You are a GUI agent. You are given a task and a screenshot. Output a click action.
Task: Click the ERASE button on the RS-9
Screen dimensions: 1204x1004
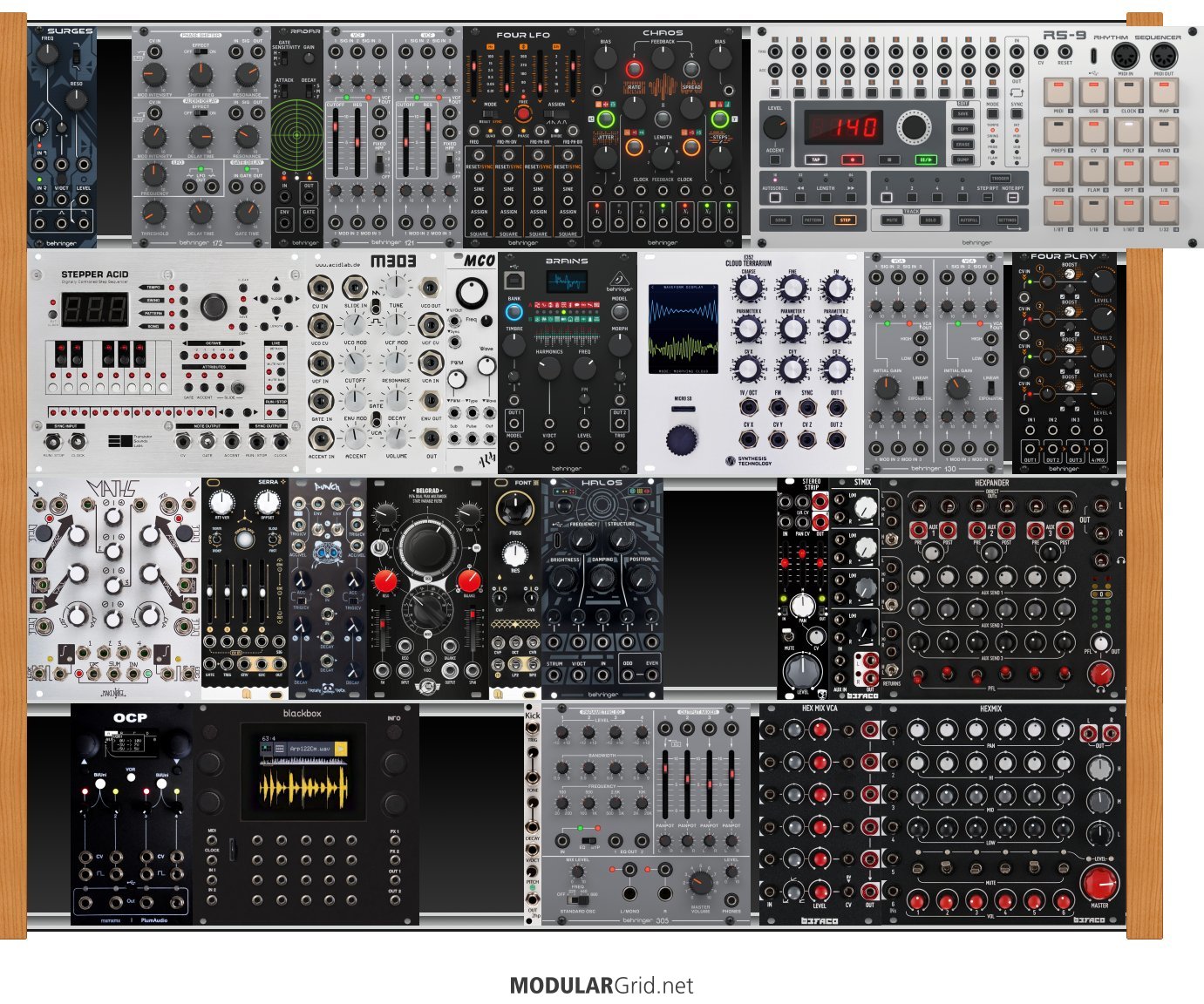tap(963, 145)
